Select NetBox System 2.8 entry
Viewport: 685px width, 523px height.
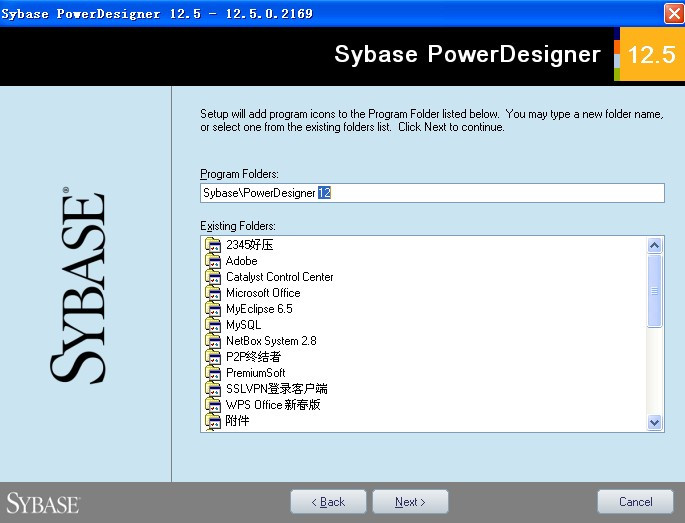point(271,341)
